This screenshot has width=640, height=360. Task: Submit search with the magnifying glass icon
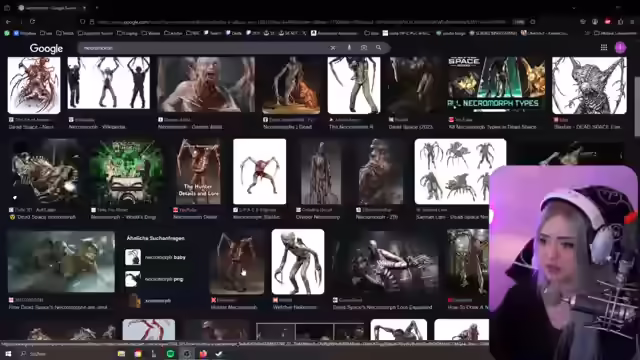(x=378, y=48)
